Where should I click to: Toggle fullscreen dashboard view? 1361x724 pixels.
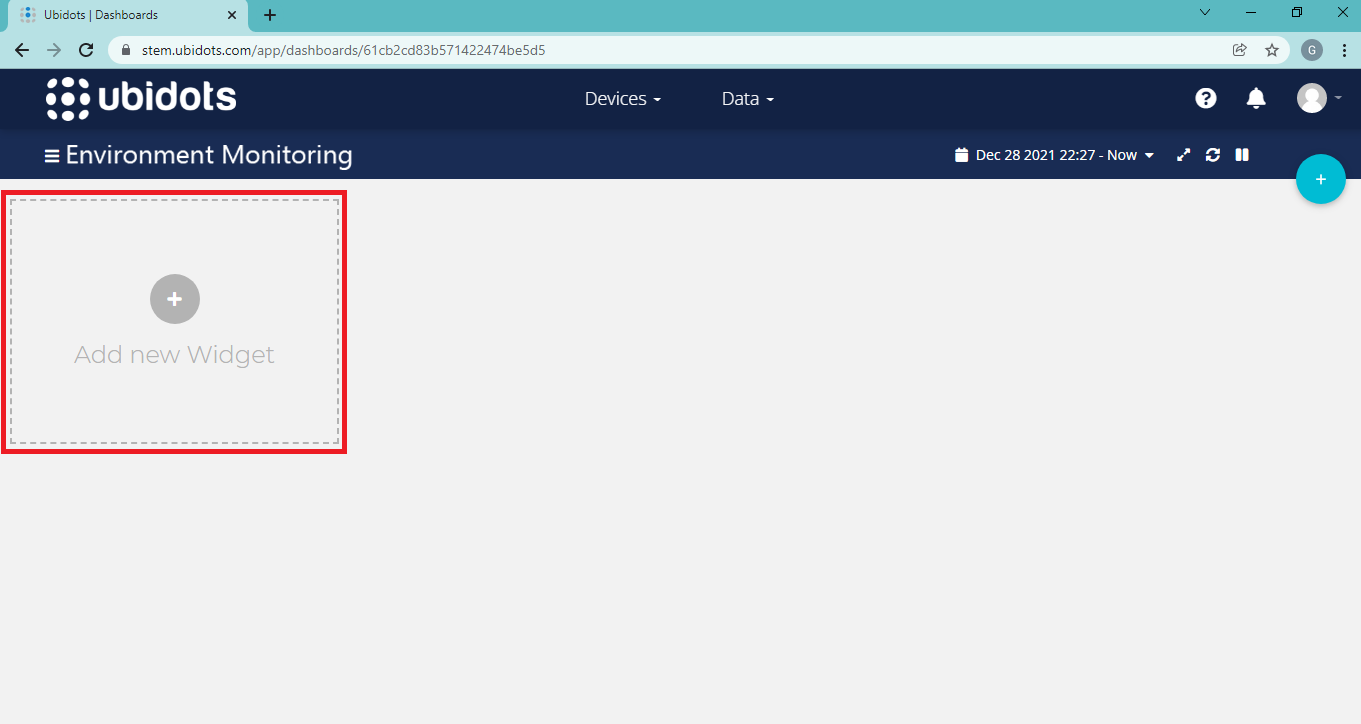tap(1183, 155)
